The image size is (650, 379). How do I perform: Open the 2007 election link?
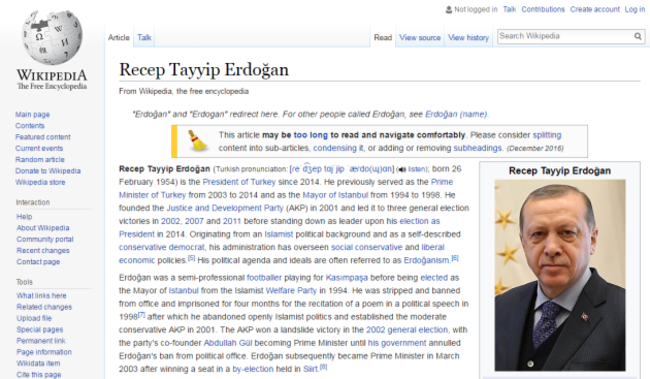click(194, 221)
